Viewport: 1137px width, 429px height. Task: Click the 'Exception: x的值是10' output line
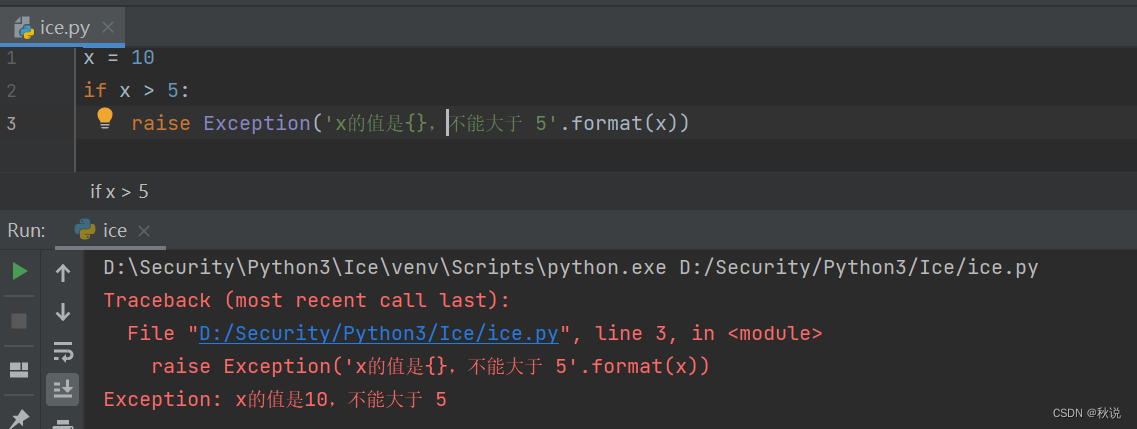point(275,399)
